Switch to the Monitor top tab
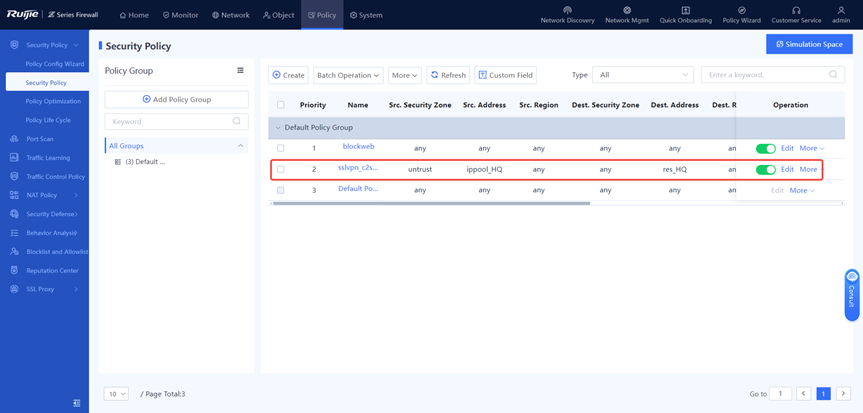863x413 pixels. pos(181,15)
